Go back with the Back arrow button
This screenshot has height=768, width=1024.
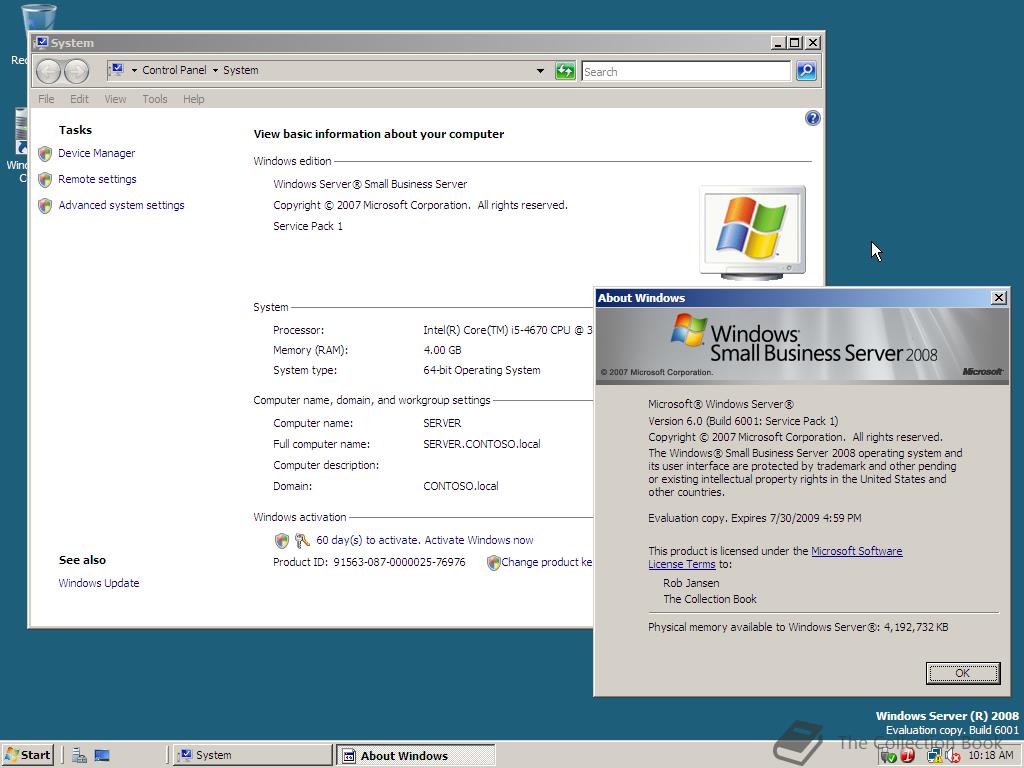(48, 71)
